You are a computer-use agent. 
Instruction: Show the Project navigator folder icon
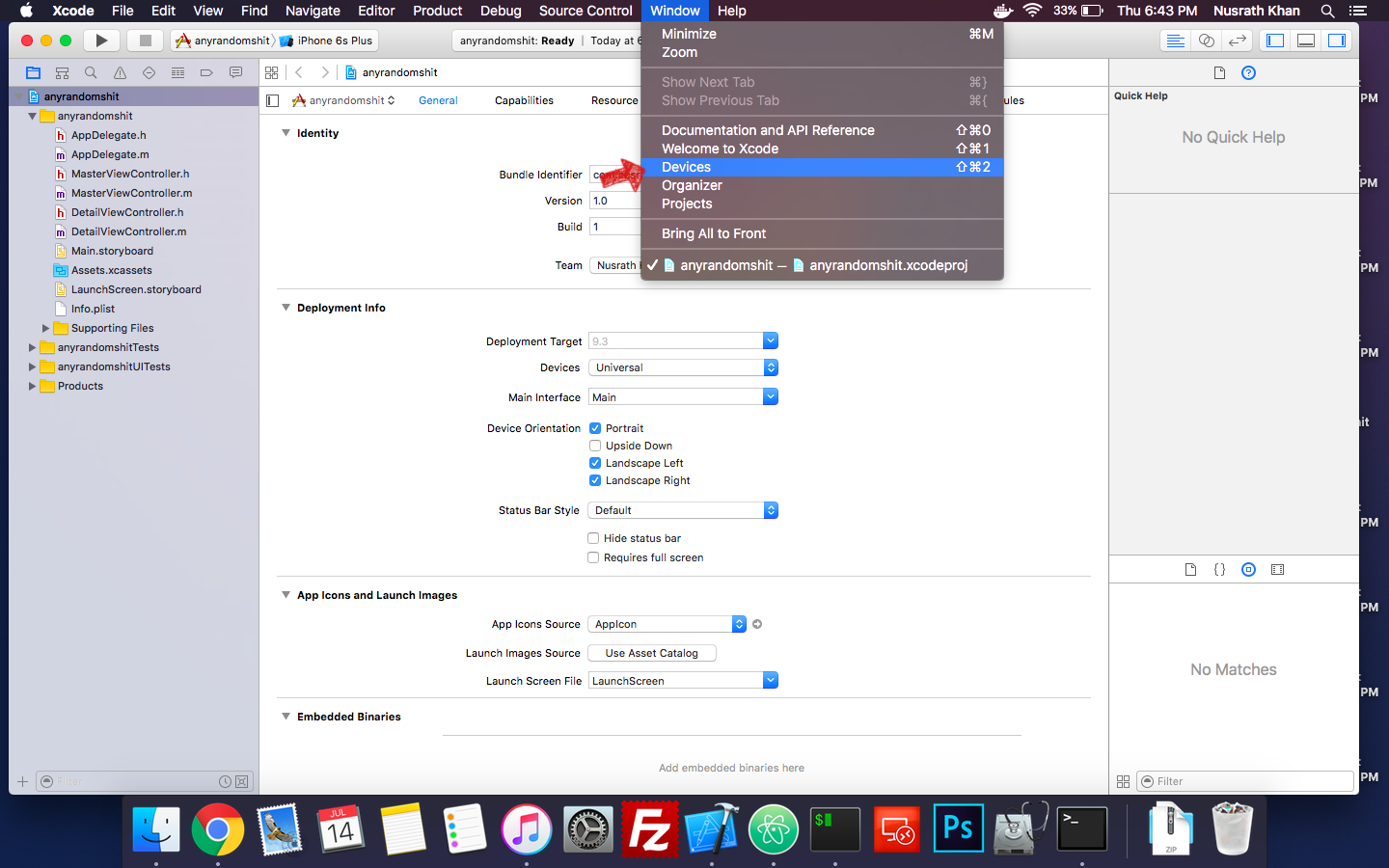[33, 72]
